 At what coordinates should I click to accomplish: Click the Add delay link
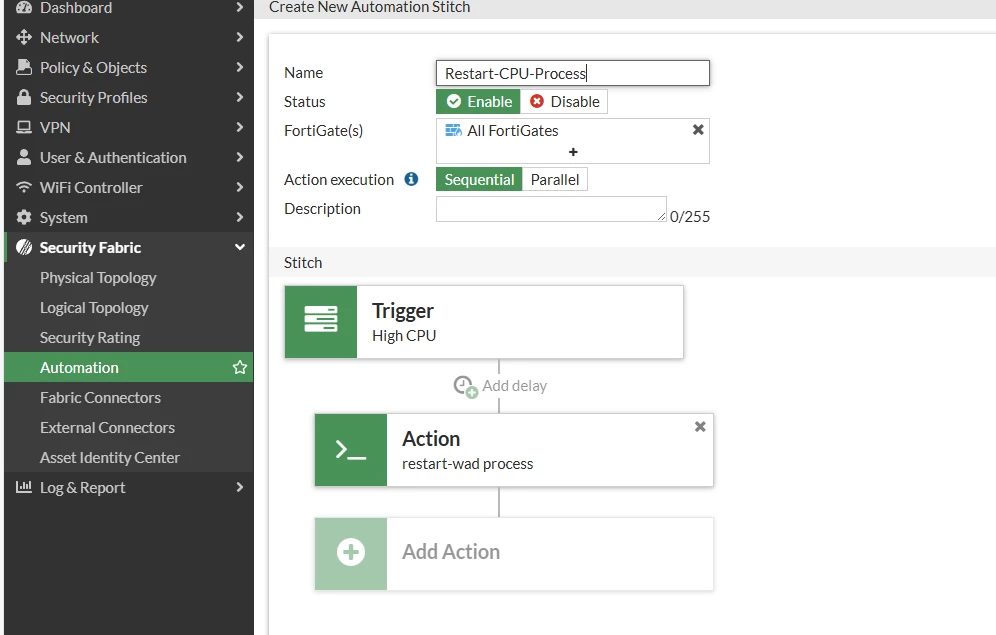point(515,386)
